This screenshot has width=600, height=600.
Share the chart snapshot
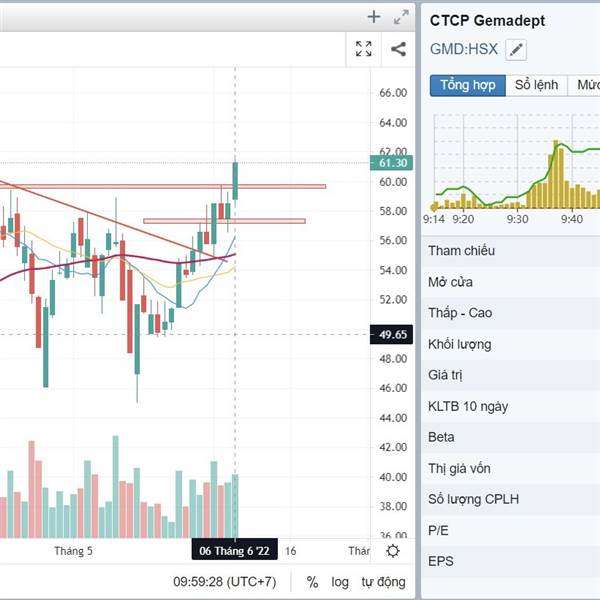point(398,49)
